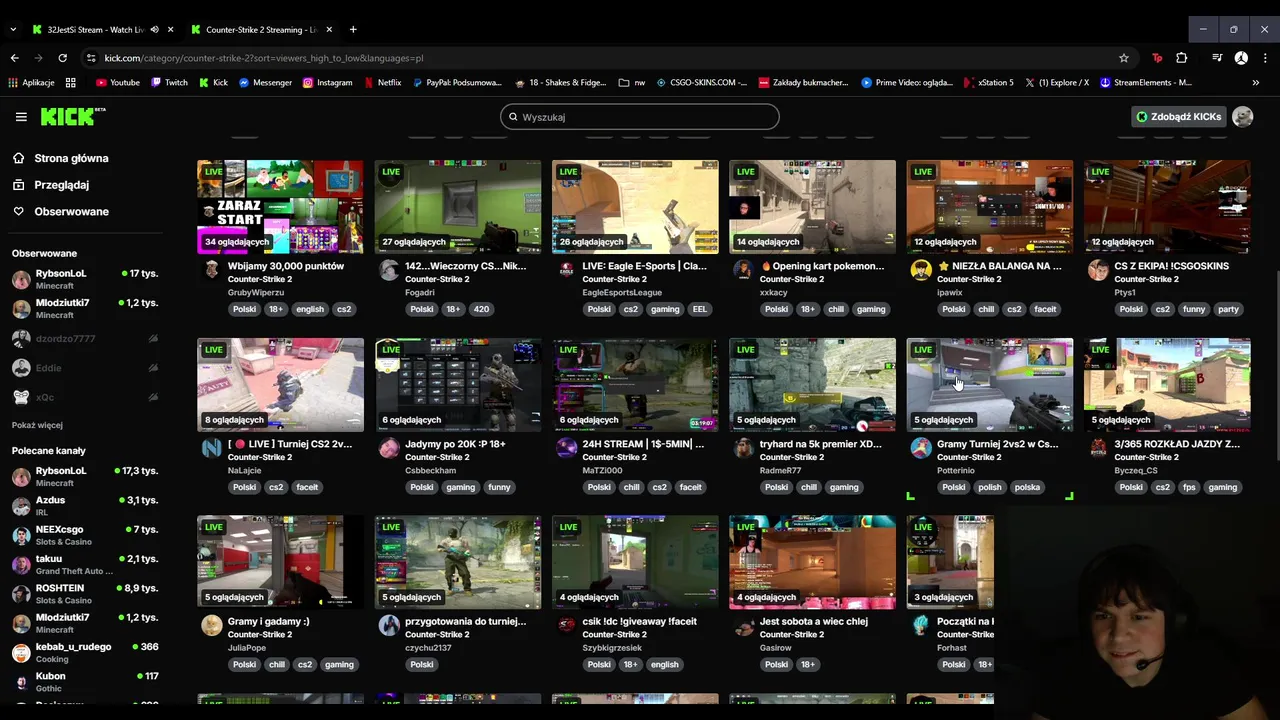Image resolution: width=1280 pixels, height=720 pixels.
Task: Click the ipawix channel avatar
Action: [x=921, y=270]
